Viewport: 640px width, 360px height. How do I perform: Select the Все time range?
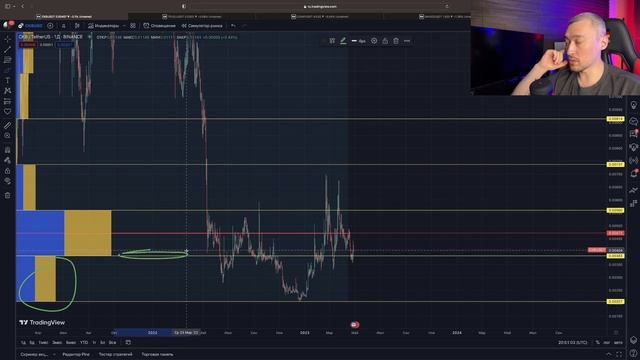coord(112,342)
